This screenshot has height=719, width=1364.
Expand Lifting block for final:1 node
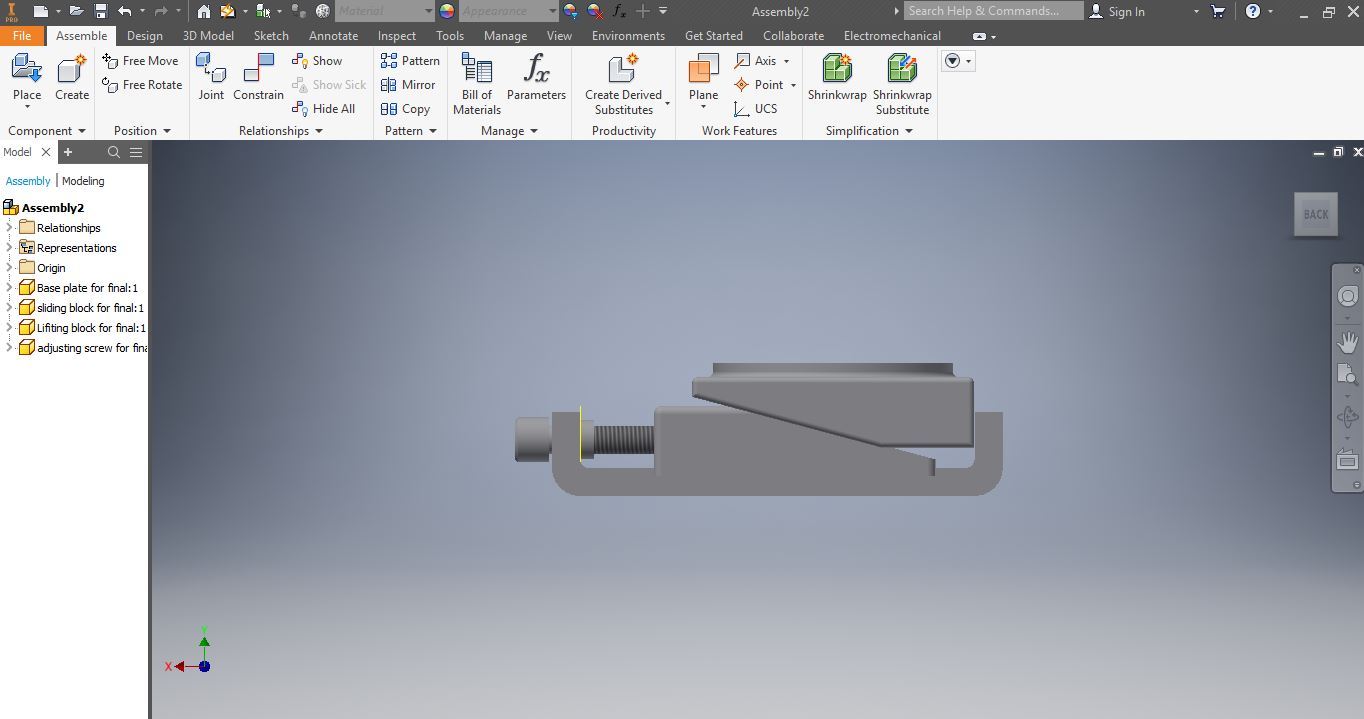click(9, 328)
